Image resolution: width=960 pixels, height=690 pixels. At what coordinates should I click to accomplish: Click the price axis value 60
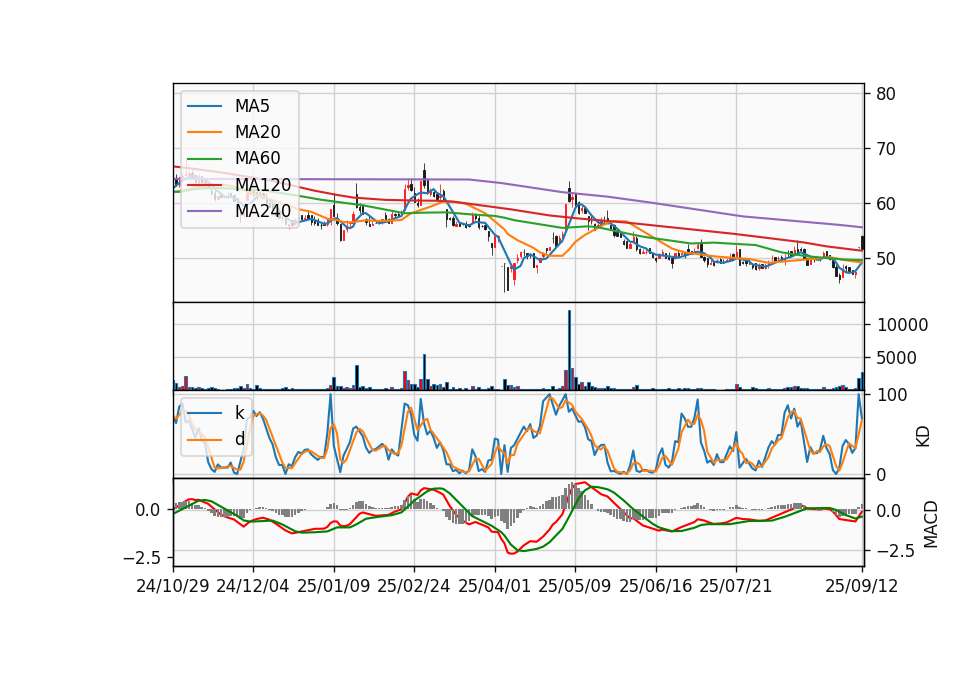pos(886,204)
